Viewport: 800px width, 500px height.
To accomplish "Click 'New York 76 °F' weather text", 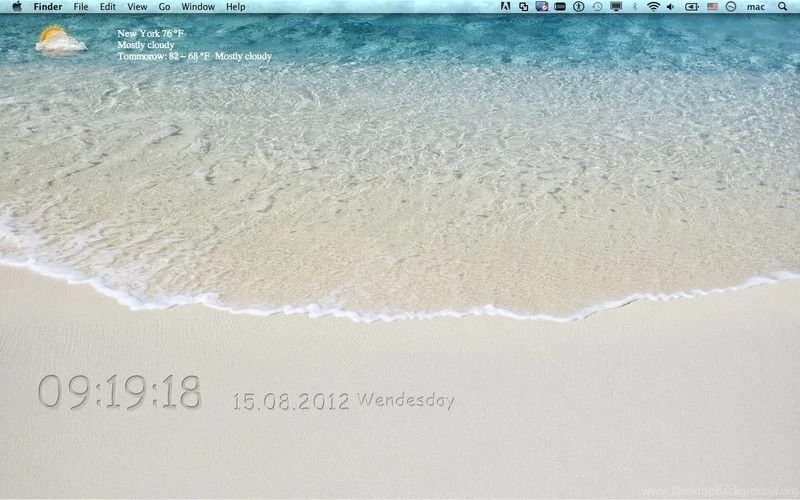I will [x=150, y=34].
